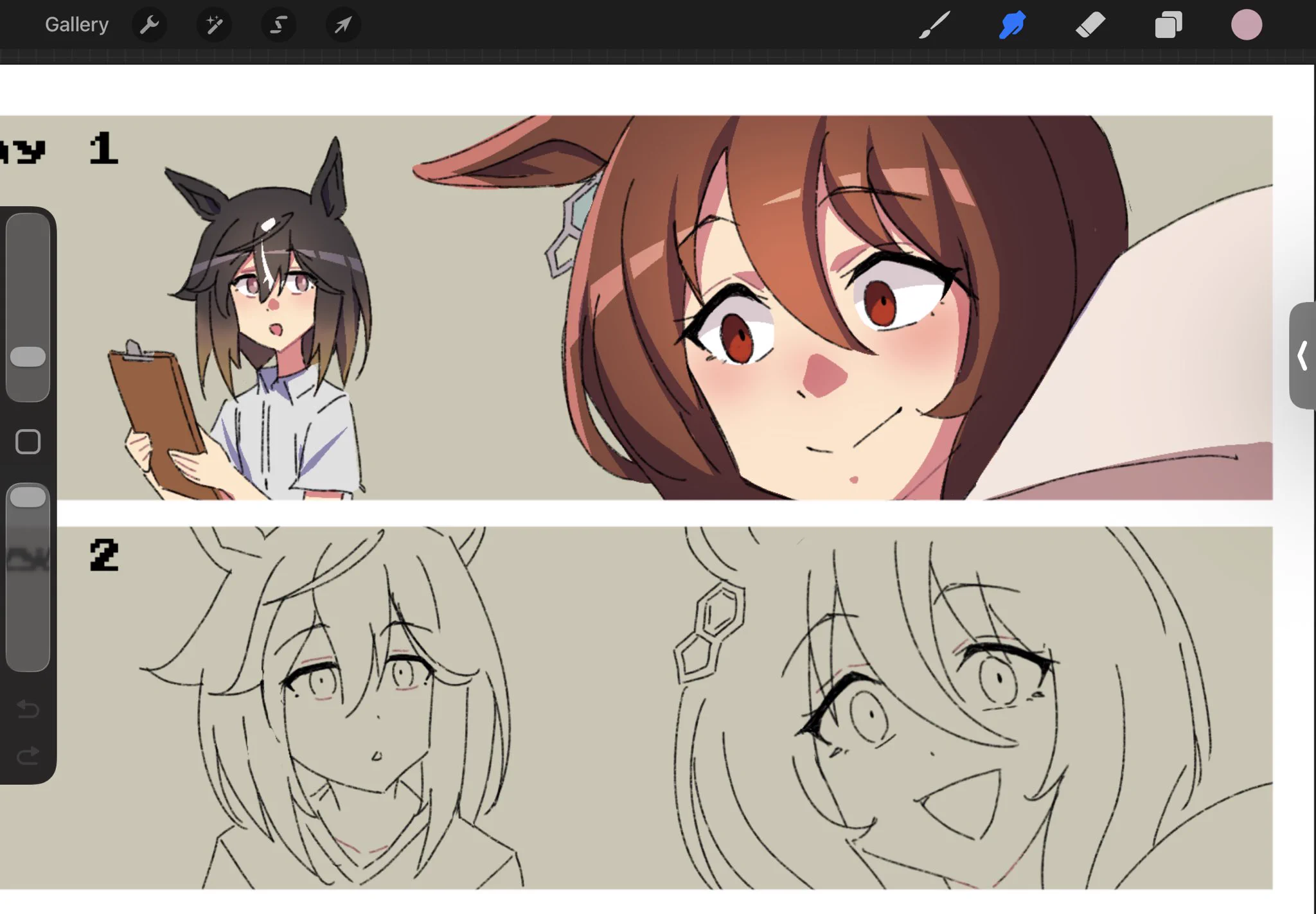Screen dimensions: 1316x914
Task: Return to the Gallery
Action: click(76, 24)
